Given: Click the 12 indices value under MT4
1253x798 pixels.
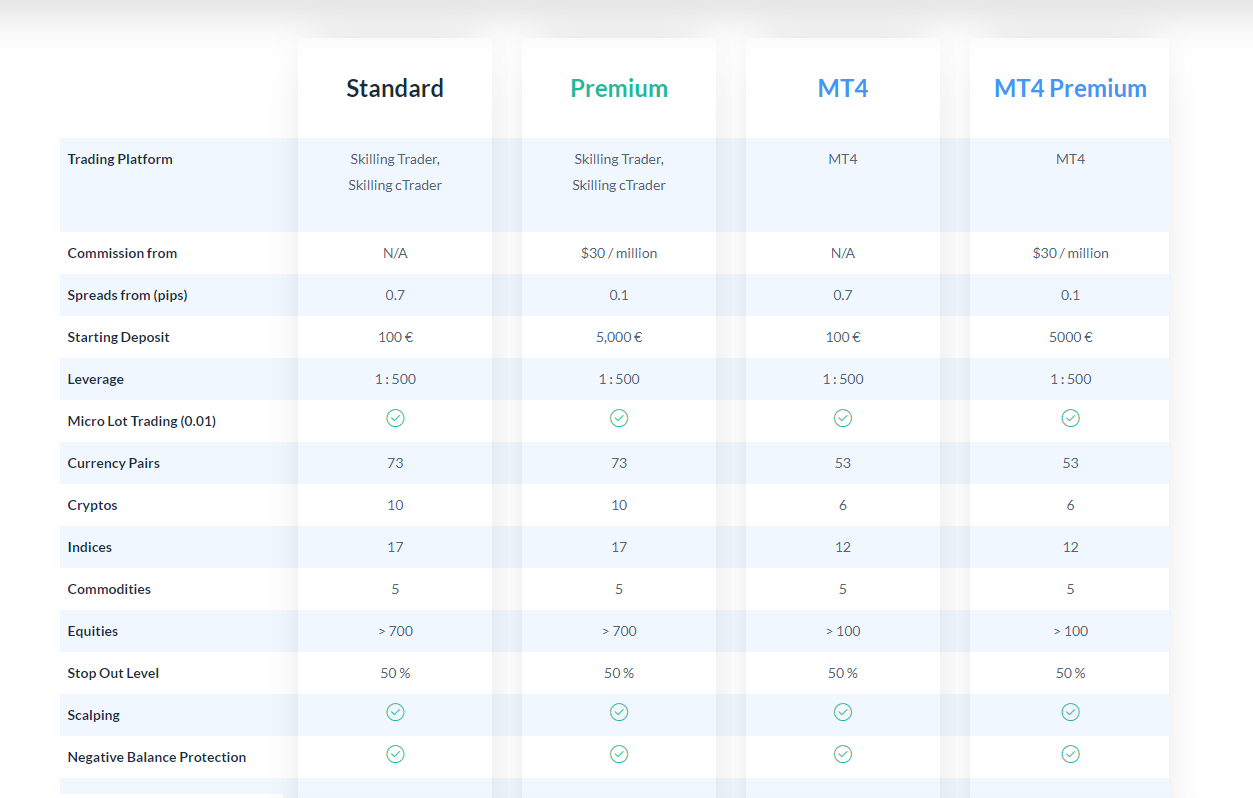Looking at the screenshot, I should 843,547.
